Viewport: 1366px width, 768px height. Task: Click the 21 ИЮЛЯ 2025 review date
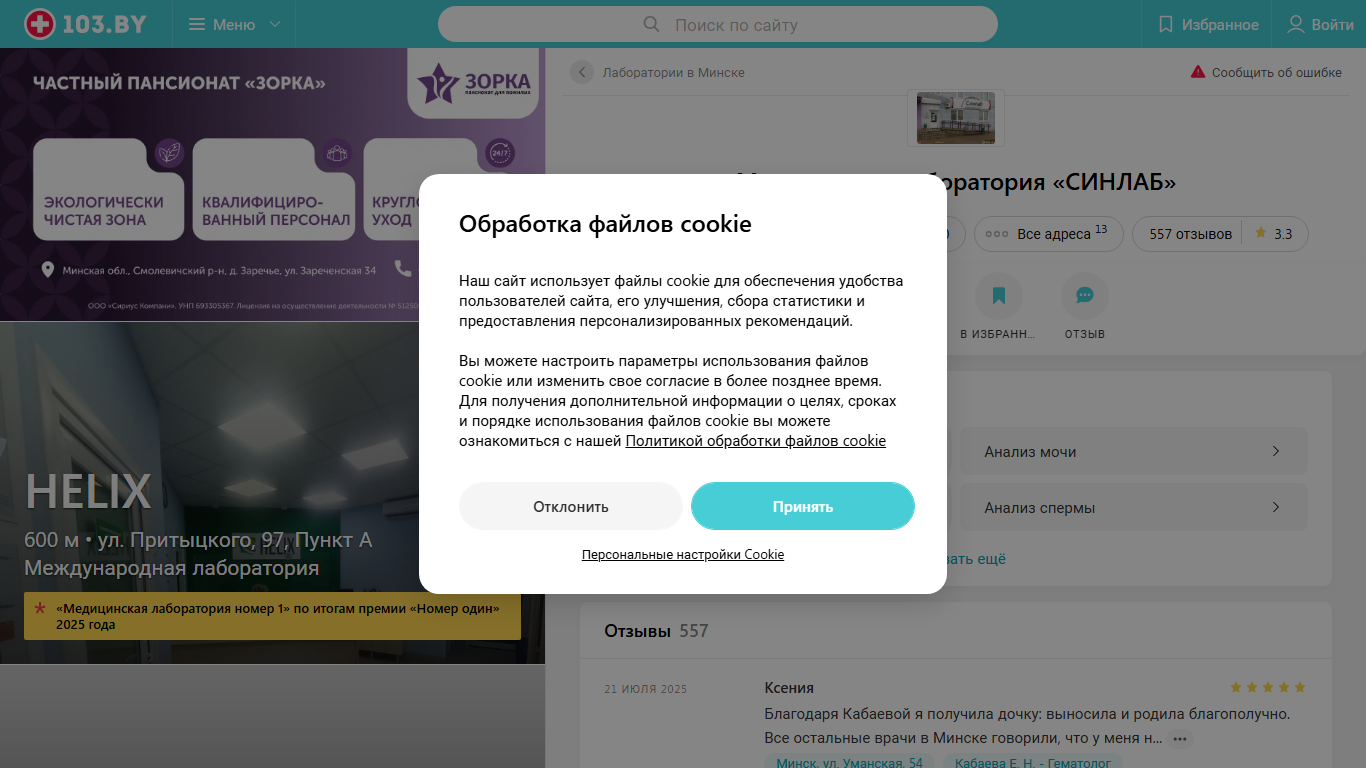[646, 689]
